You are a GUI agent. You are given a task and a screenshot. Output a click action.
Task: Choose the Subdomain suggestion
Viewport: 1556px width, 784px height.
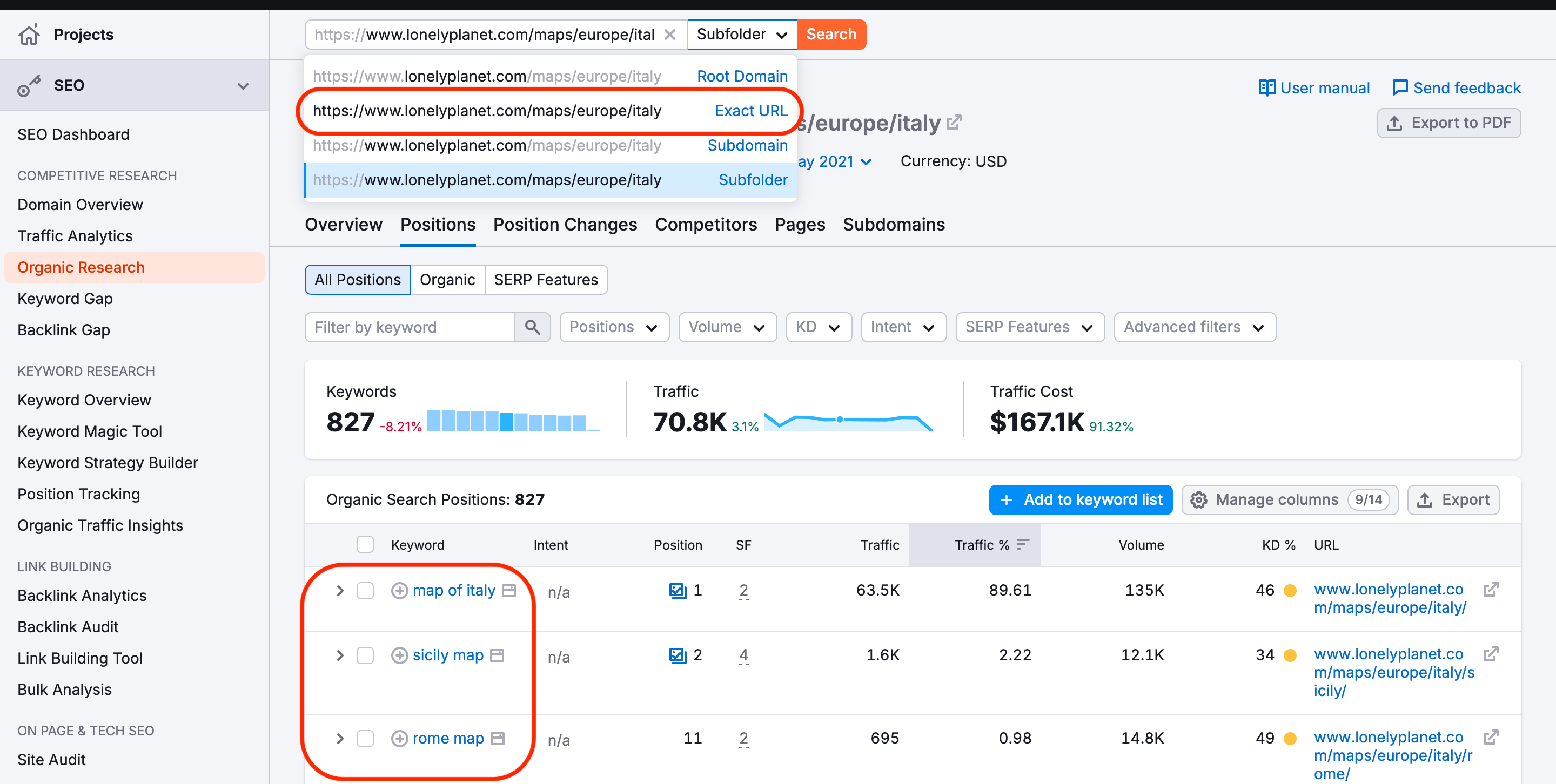coord(551,145)
